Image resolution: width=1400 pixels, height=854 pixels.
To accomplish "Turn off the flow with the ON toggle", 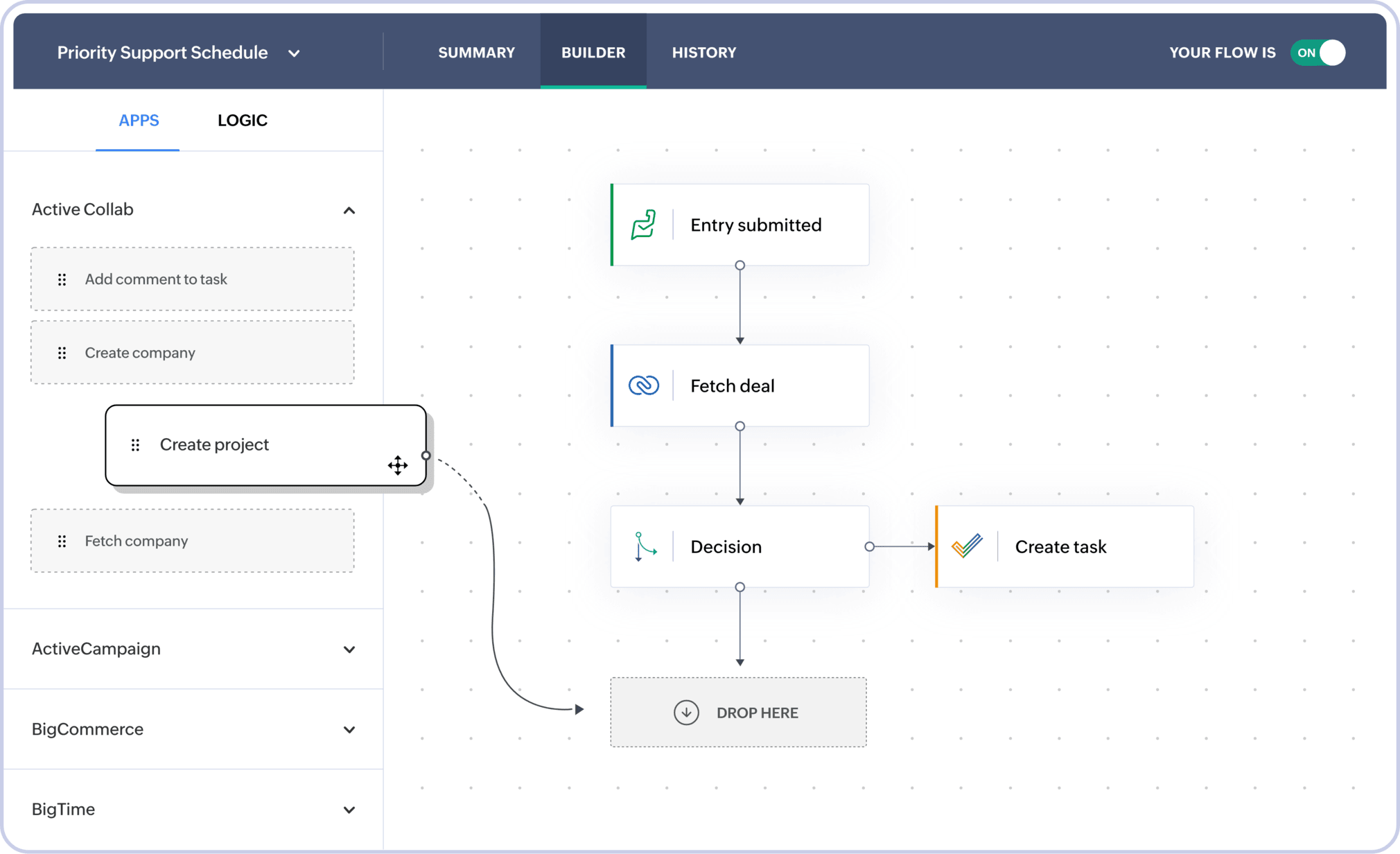I will click(1318, 53).
